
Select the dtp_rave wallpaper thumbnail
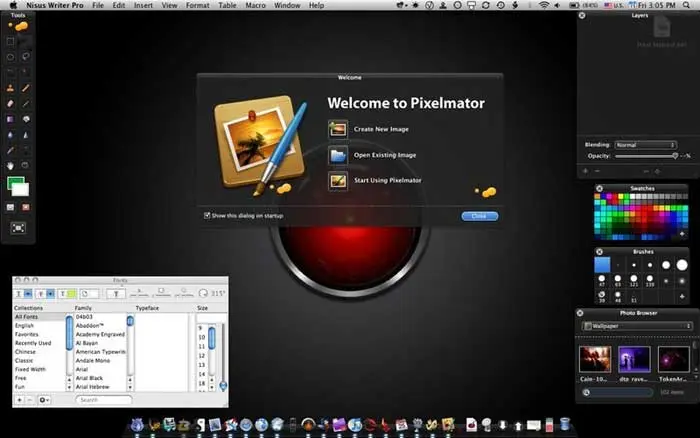634,359
